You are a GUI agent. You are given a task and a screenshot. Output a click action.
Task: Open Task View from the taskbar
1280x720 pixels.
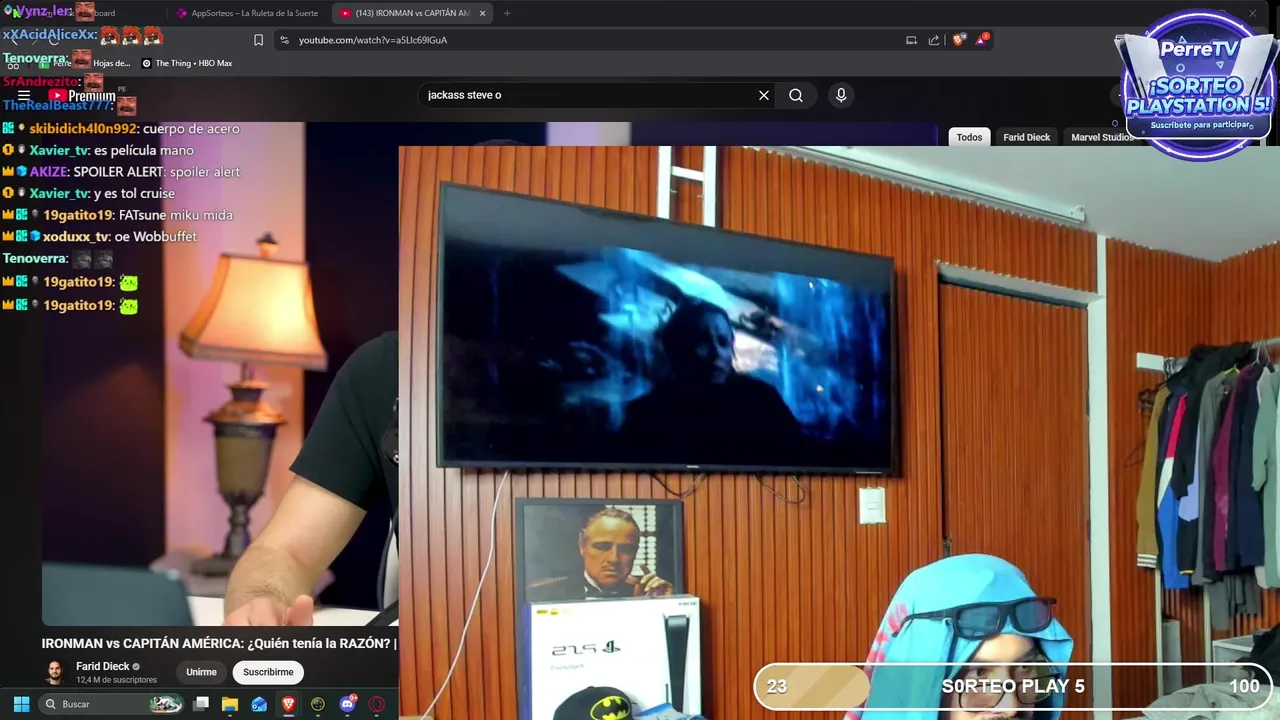point(201,704)
